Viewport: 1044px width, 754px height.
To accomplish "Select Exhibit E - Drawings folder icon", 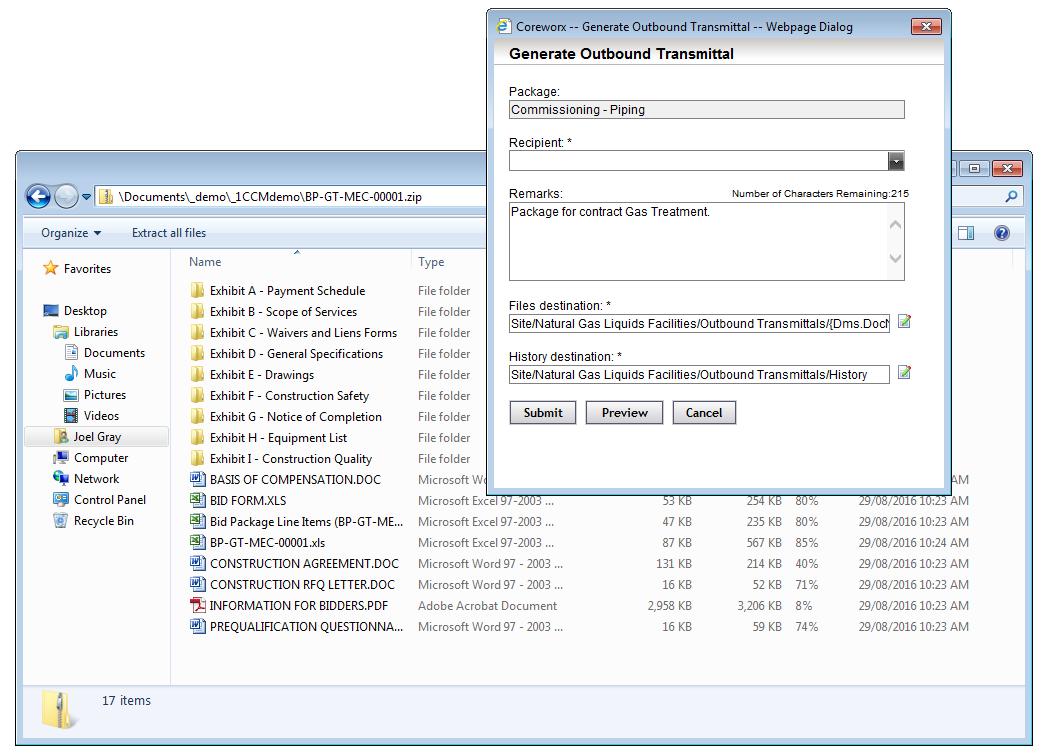I will [197, 374].
